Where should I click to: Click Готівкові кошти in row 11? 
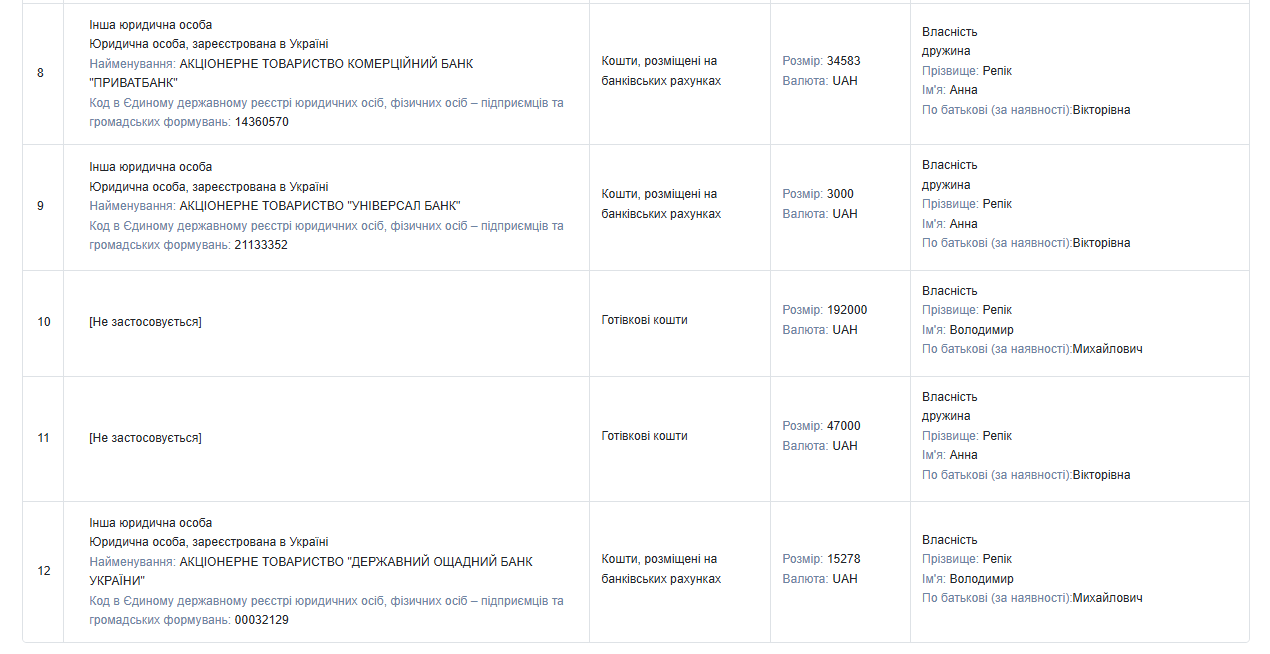(644, 436)
